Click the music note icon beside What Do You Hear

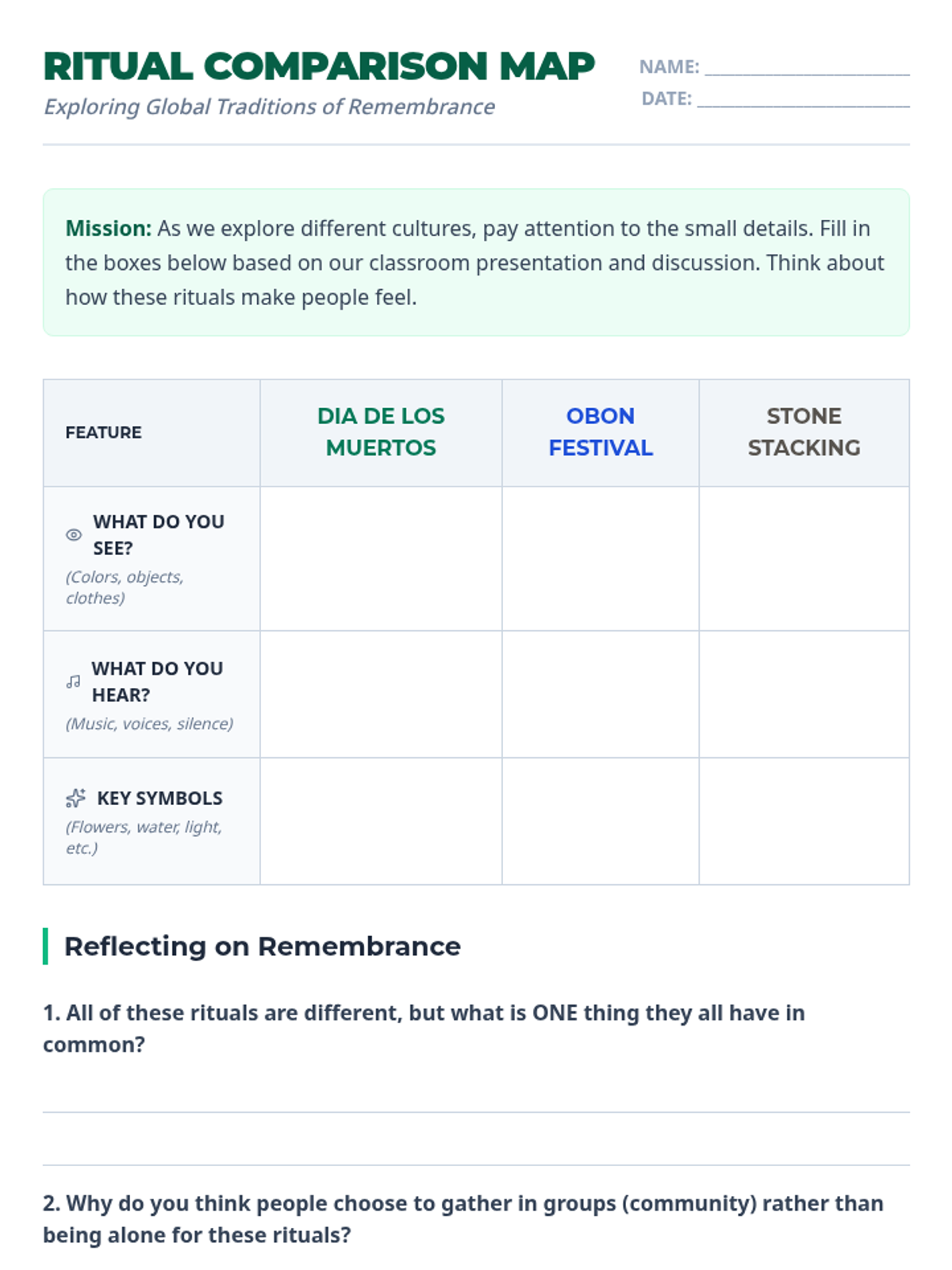pos(73,682)
